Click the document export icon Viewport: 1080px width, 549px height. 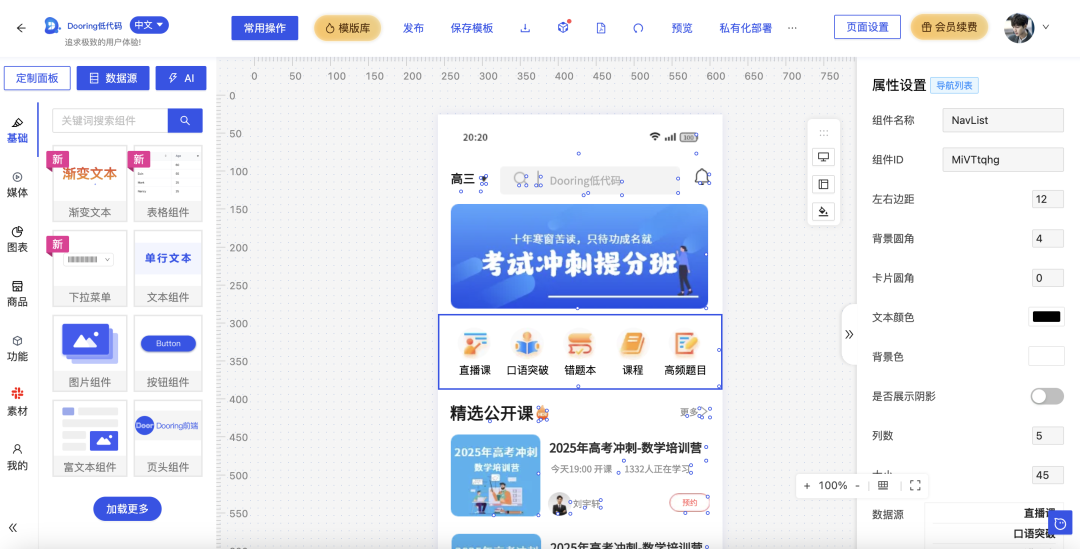[601, 28]
